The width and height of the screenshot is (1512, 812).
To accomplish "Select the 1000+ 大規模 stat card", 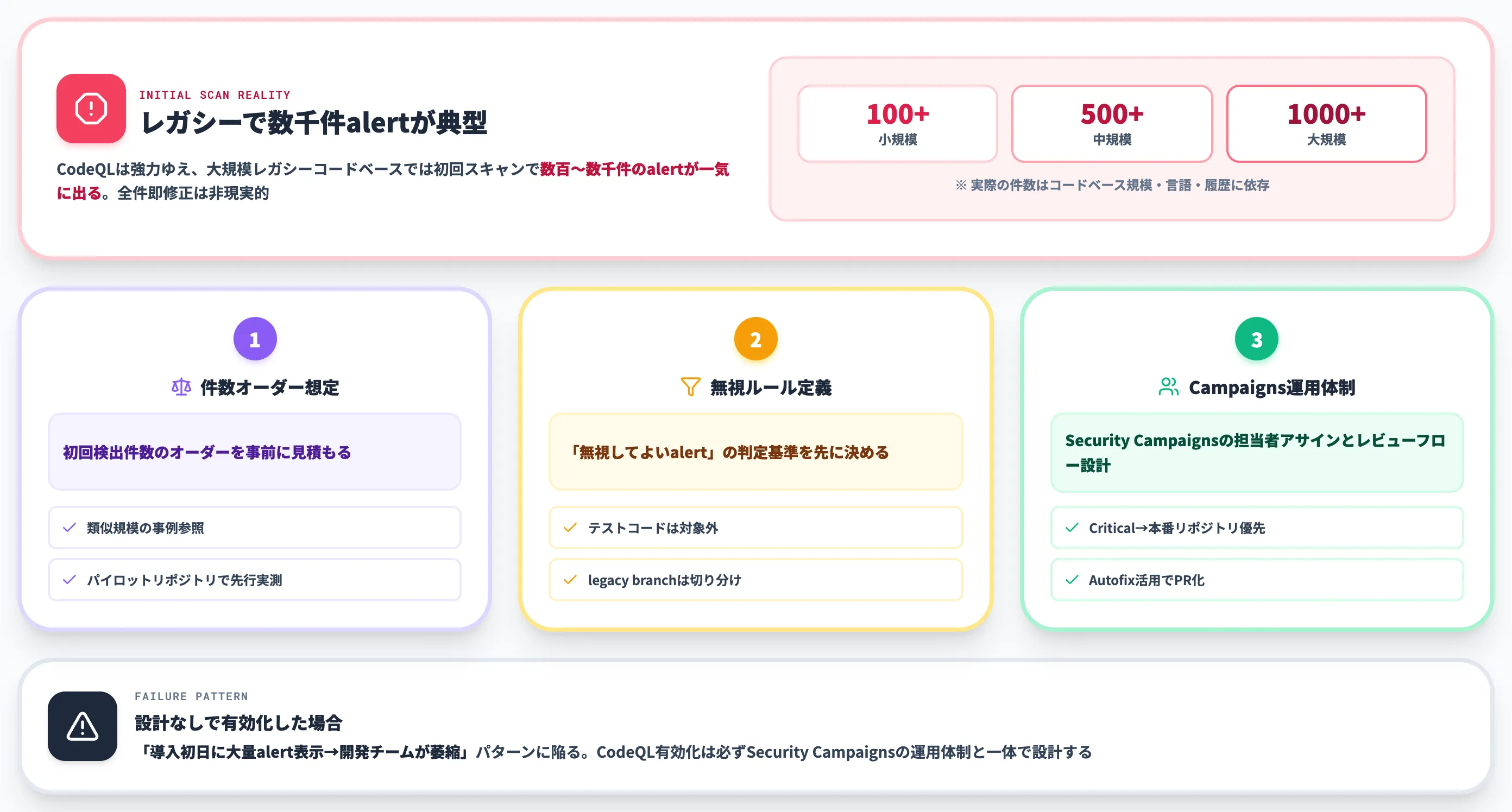I will click(x=1326, y=124).
